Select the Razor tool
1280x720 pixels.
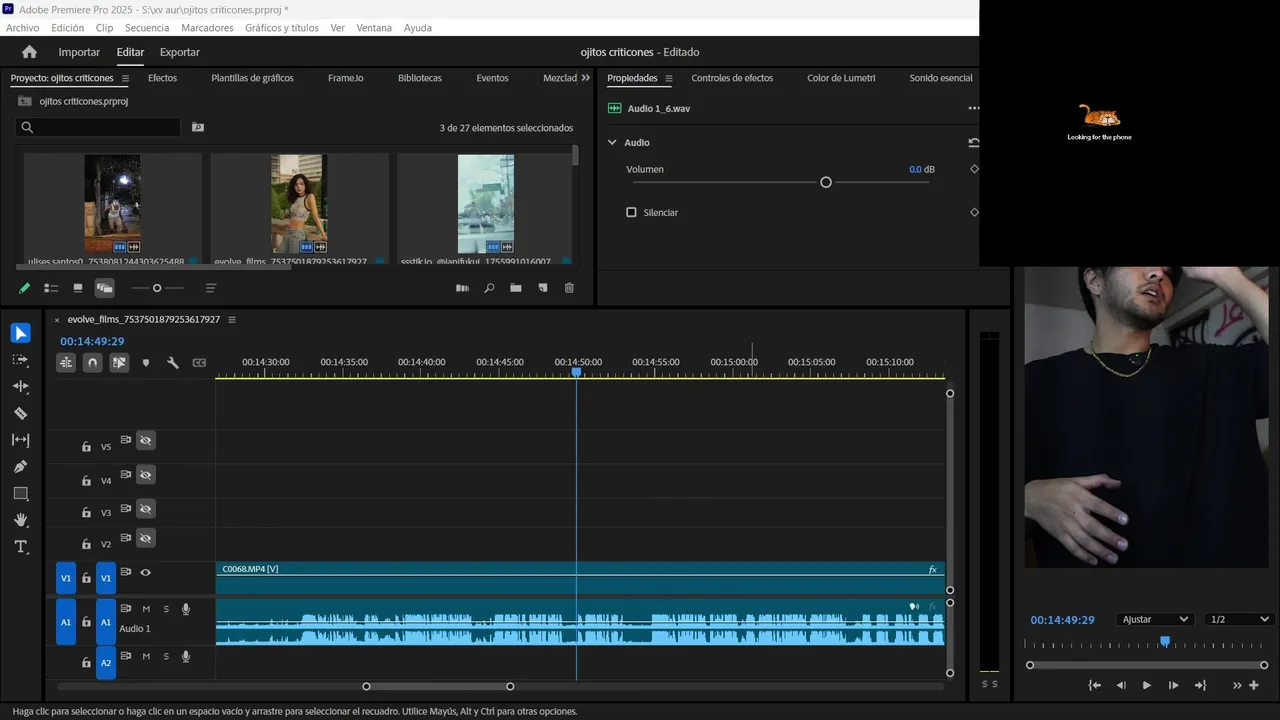[20, 413]
